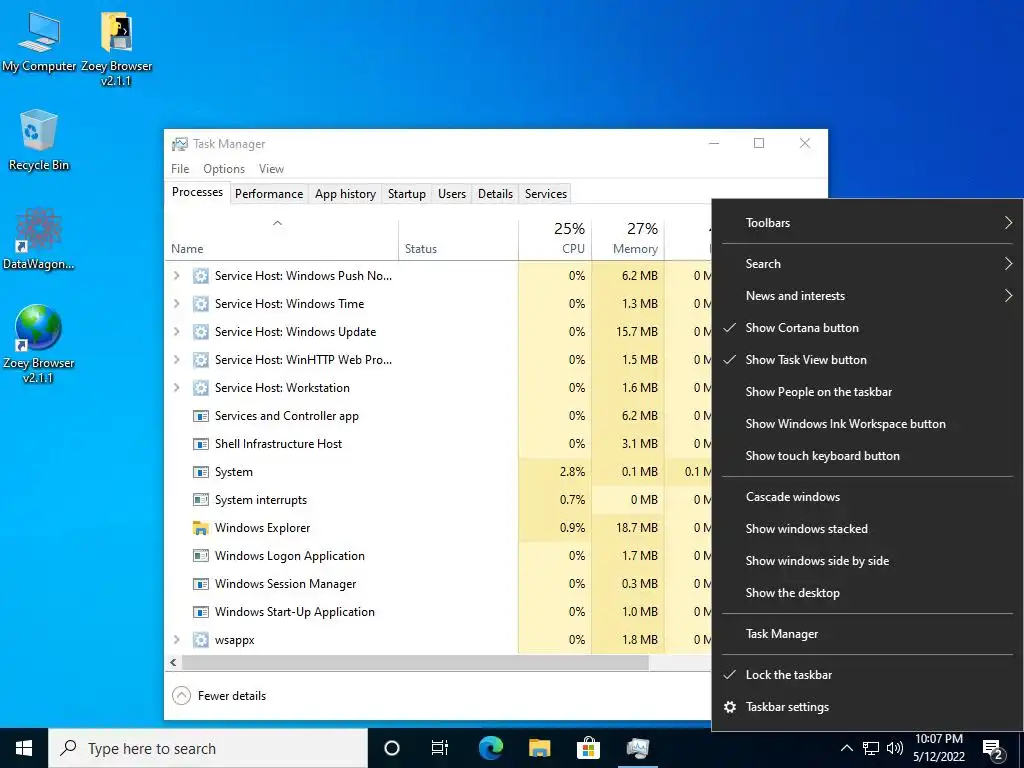Click the Windows Start button
Image resolution: width=1024 pixels, height=768 pixels.
(x=24, y=748)
